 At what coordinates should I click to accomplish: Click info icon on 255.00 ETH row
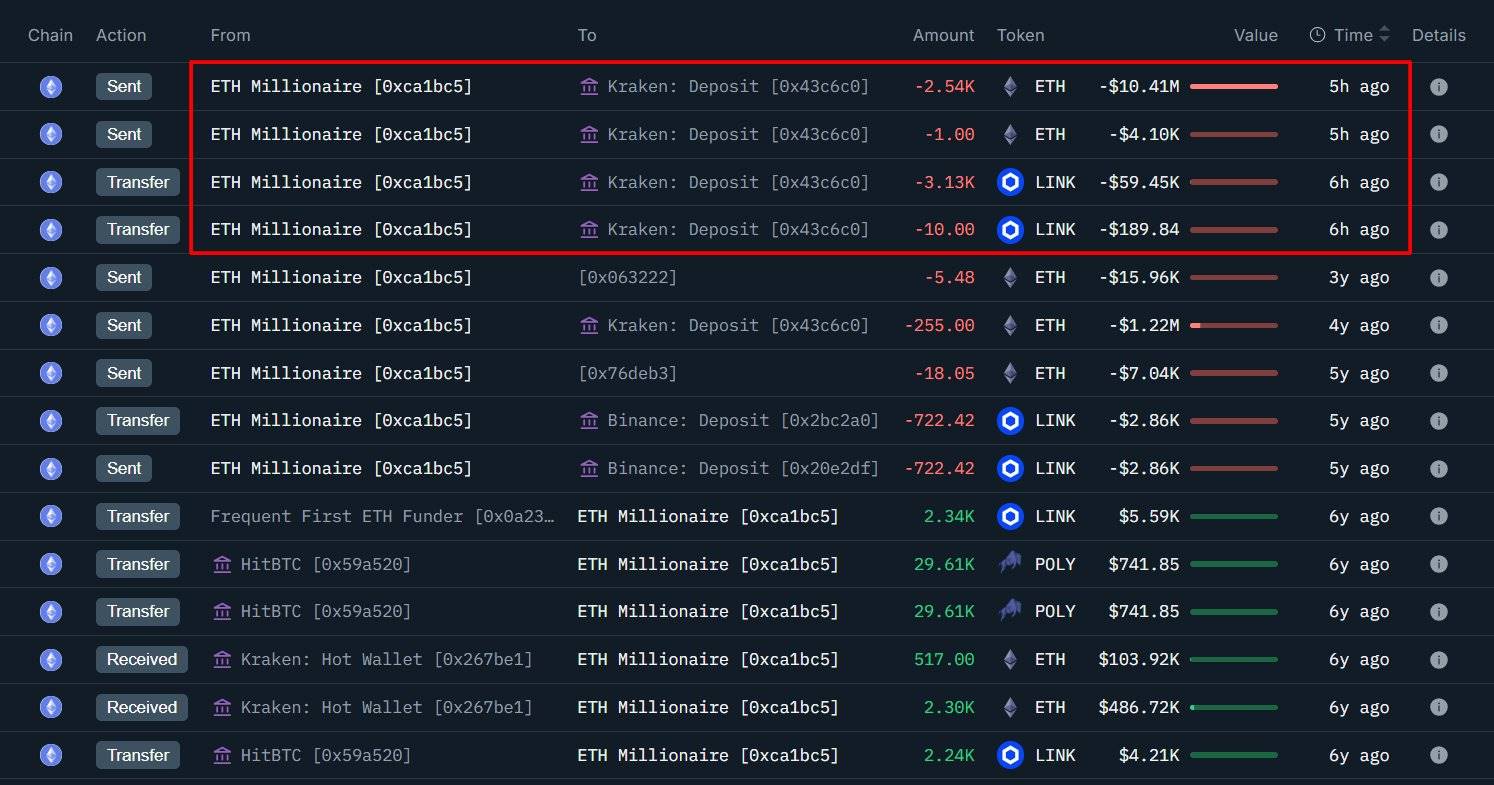[1438, 325]
